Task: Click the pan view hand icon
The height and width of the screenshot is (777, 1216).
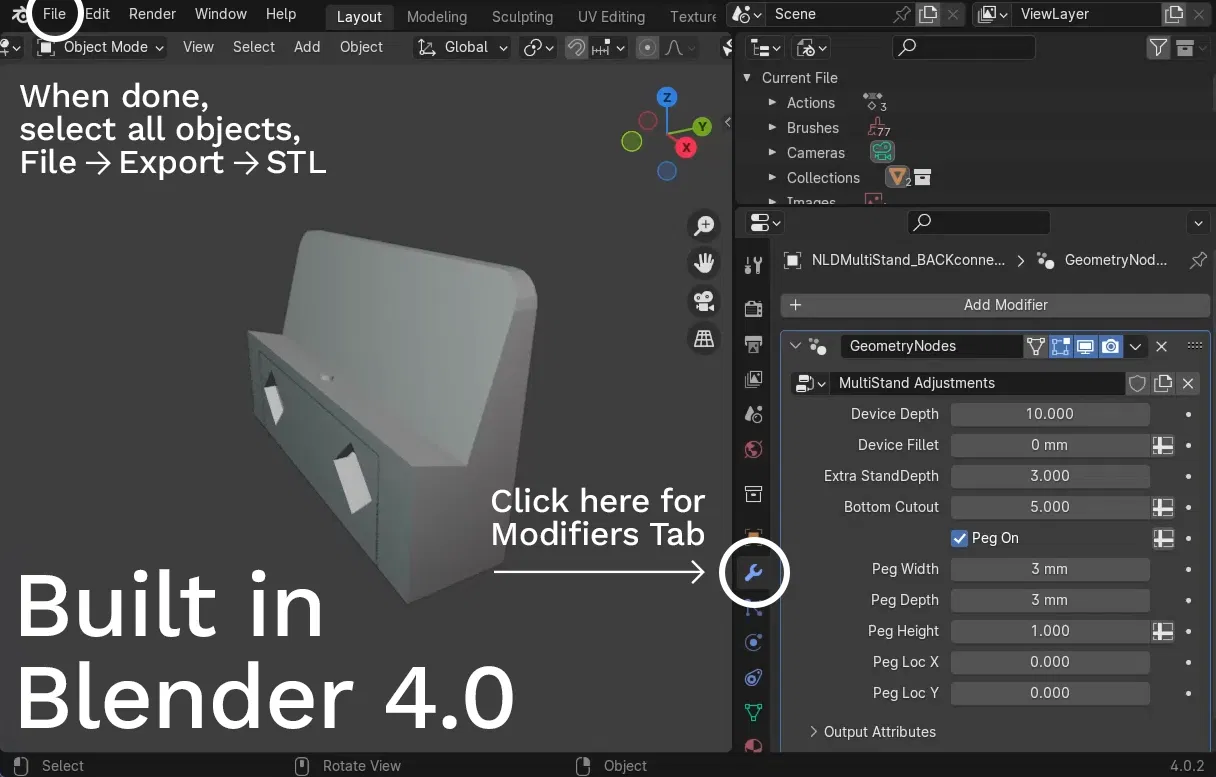Action: click(704, 263)
